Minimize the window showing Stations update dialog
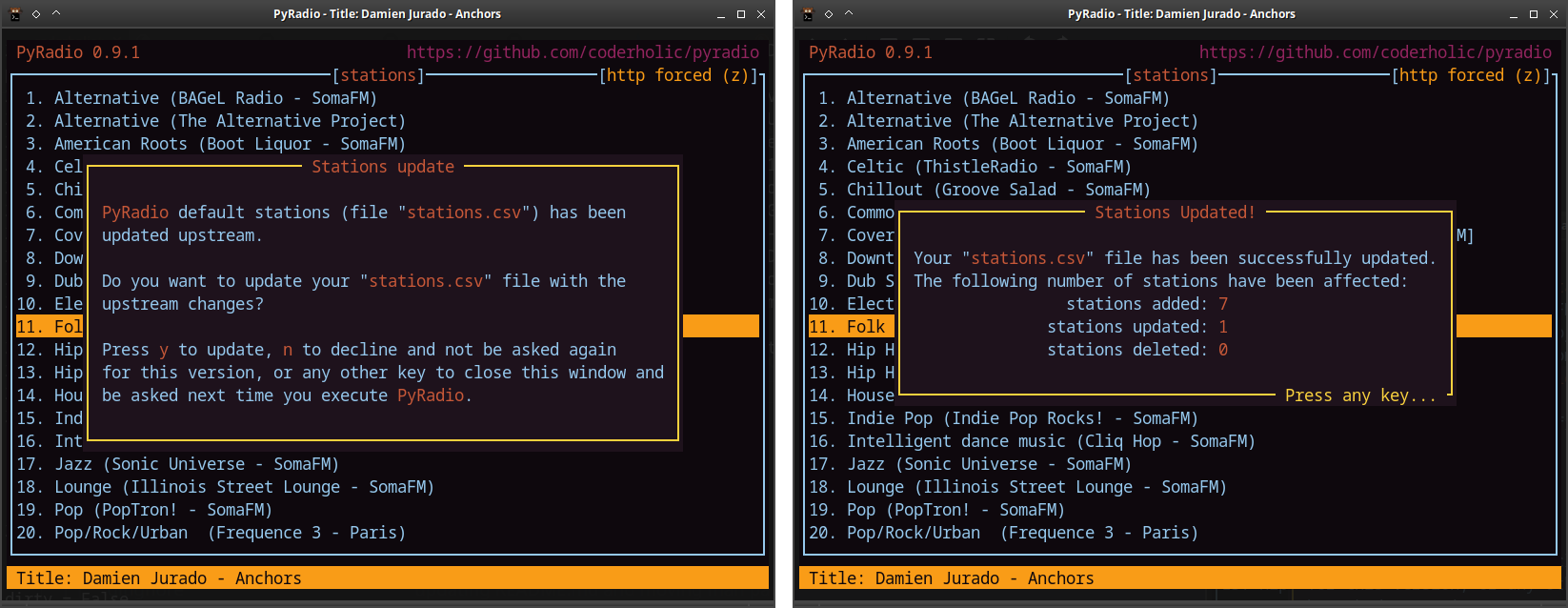The image size is (1568, 608). pyautogui.click(x=720, y=14)
